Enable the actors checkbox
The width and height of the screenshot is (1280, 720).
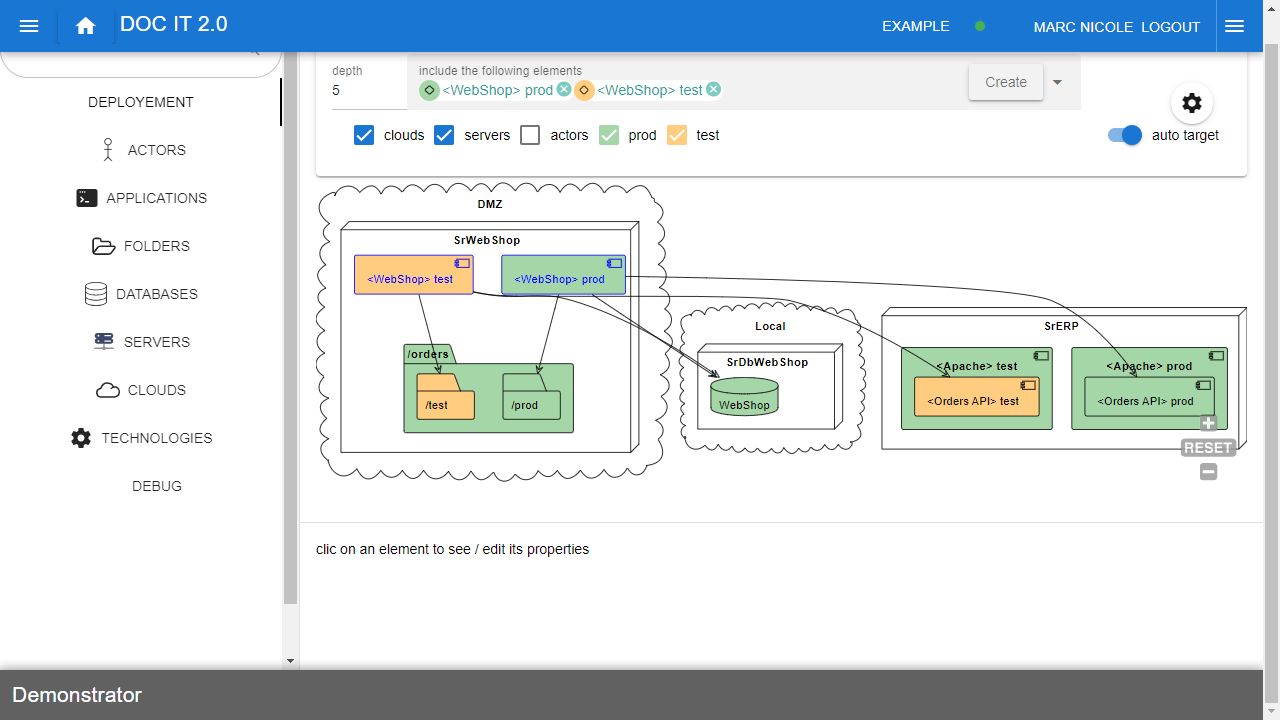pos(530,135)
